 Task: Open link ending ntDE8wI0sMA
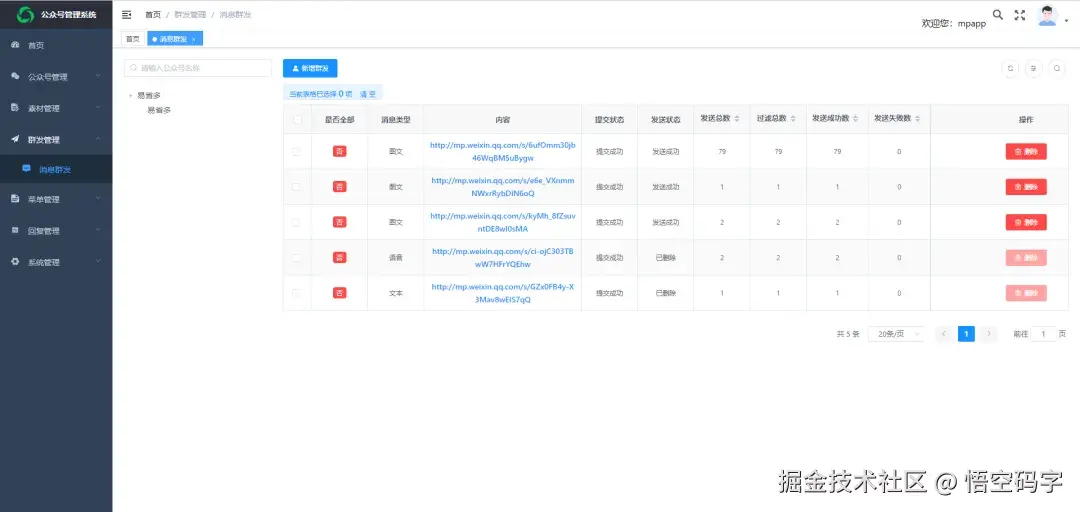[x=503, y=222]
